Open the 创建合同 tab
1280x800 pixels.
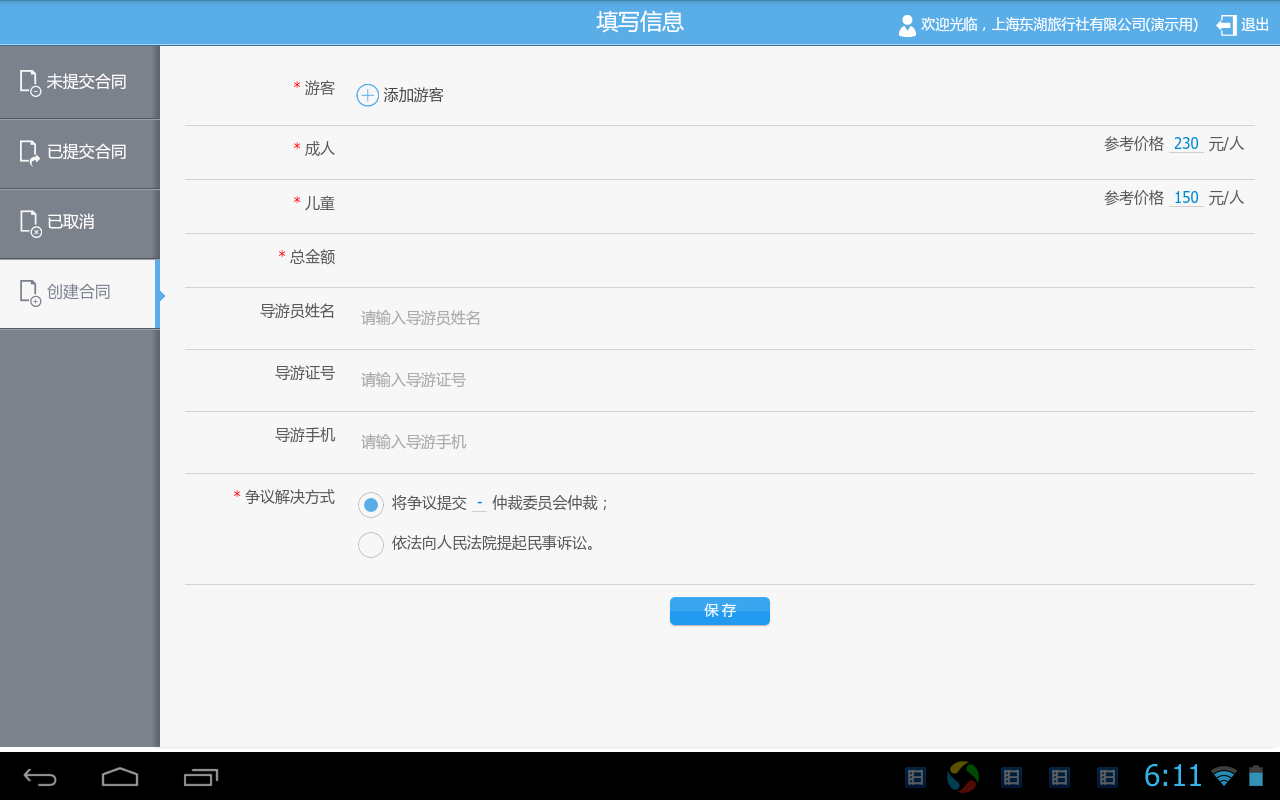coord(80,293)
